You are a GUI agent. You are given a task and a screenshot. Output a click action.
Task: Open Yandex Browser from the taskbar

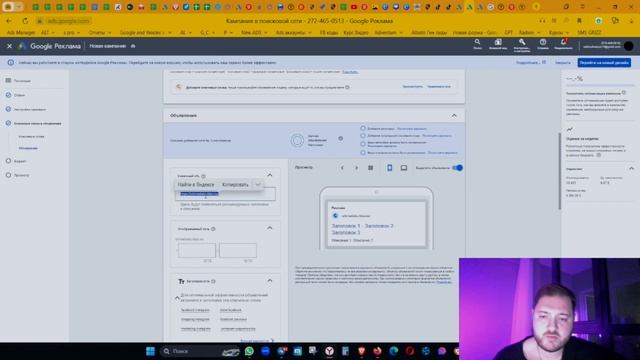pyautogui.click(x=329, y=351)
